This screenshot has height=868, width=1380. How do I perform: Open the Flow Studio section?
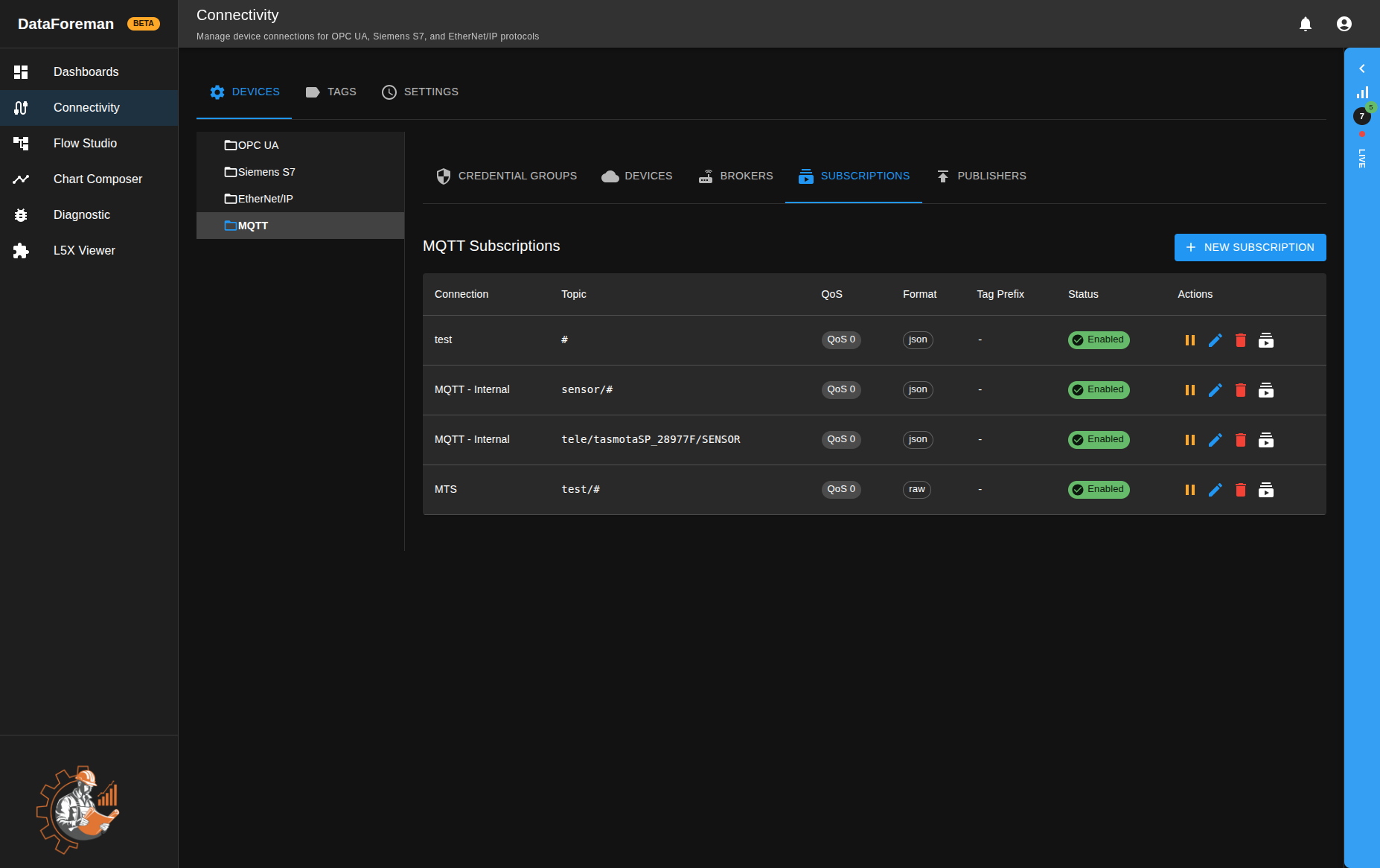(x=85, y=143)
